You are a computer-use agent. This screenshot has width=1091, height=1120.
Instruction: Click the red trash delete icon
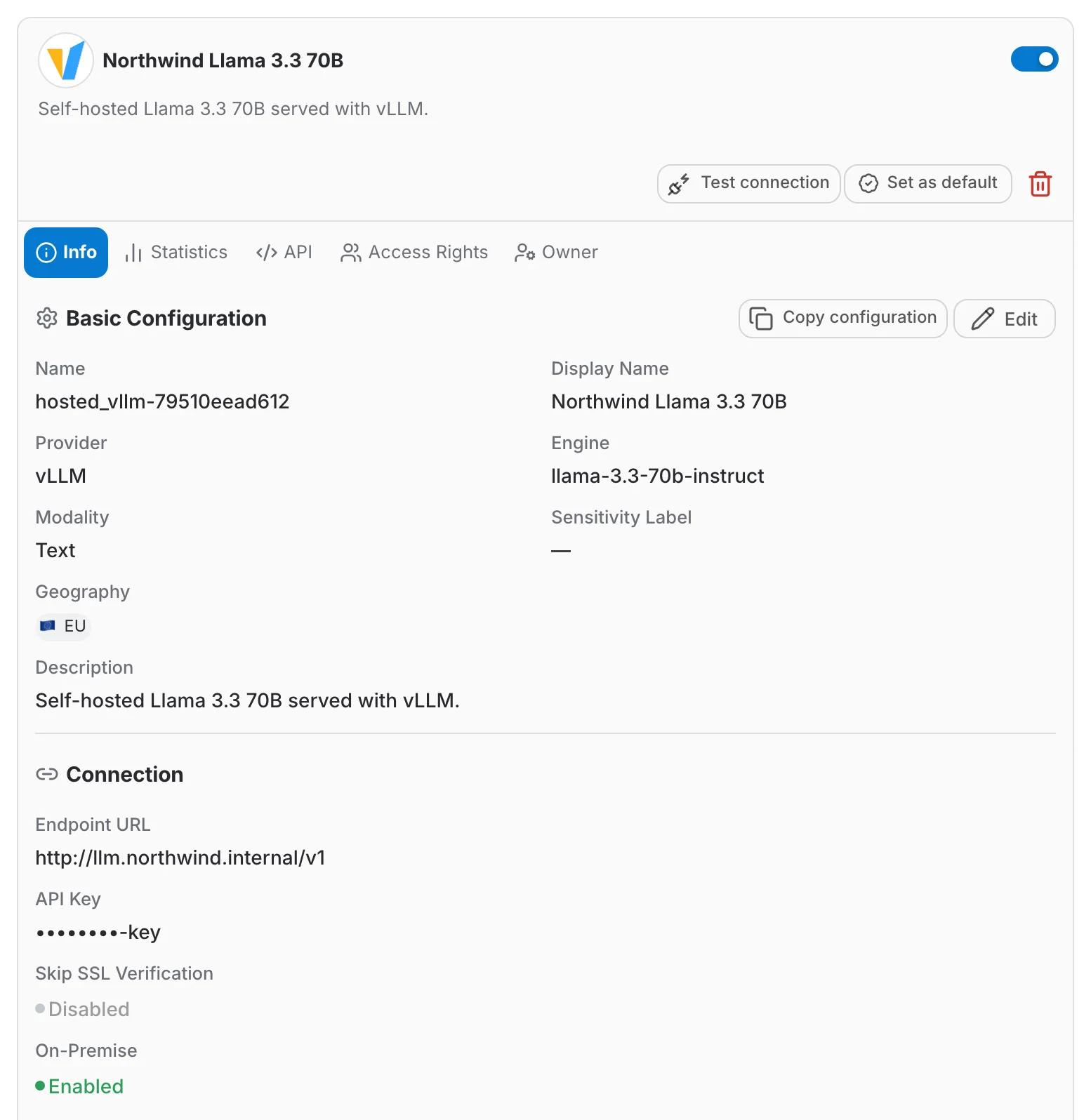click(x=1040, y=184)
